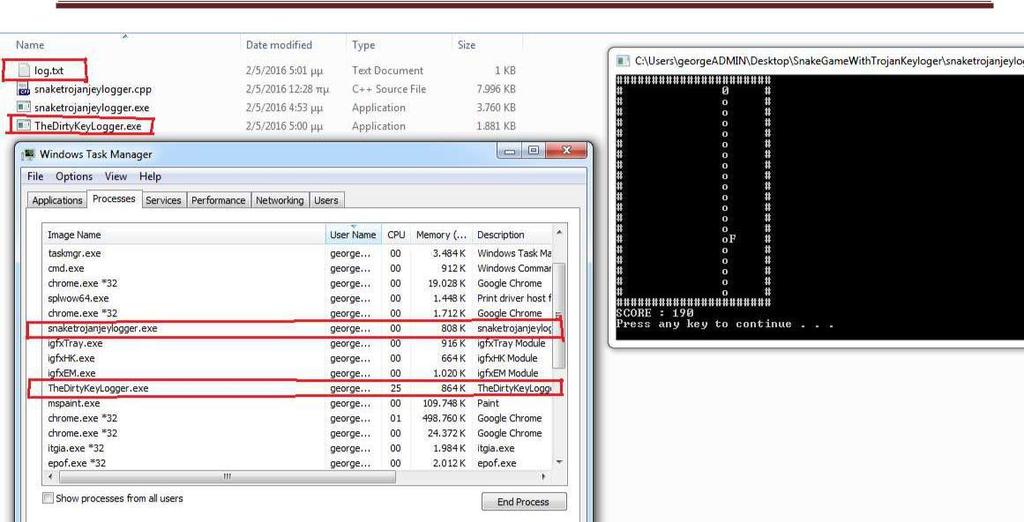Sort processes by CPU column
The height and width of the screenshot is (522, 1024).
point(396,235)
